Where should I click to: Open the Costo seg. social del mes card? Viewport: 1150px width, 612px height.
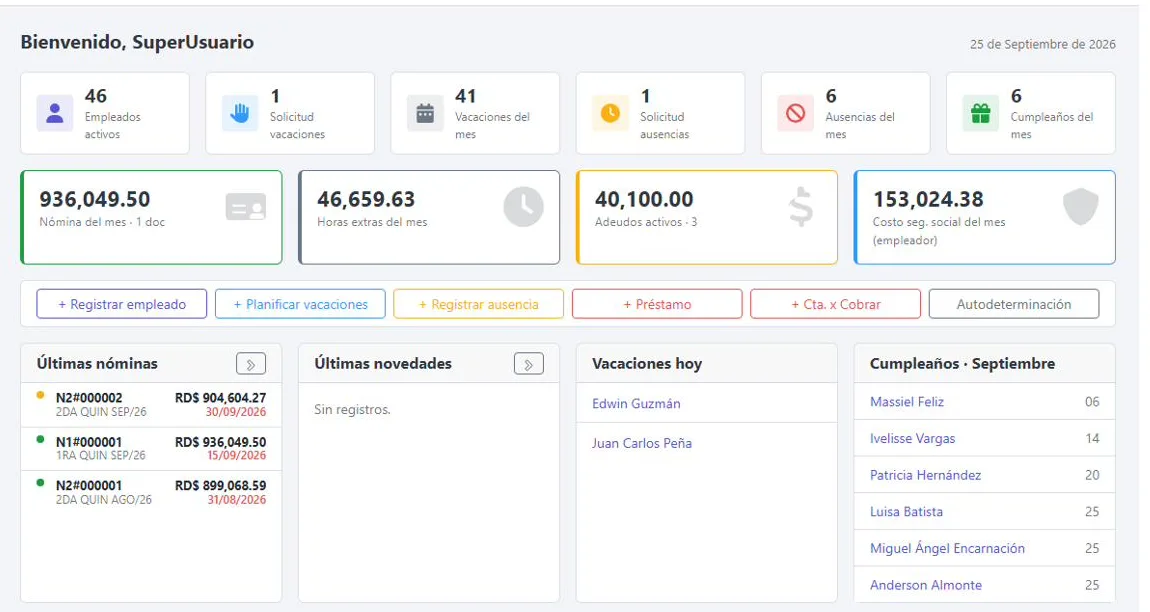pos(985,217)
